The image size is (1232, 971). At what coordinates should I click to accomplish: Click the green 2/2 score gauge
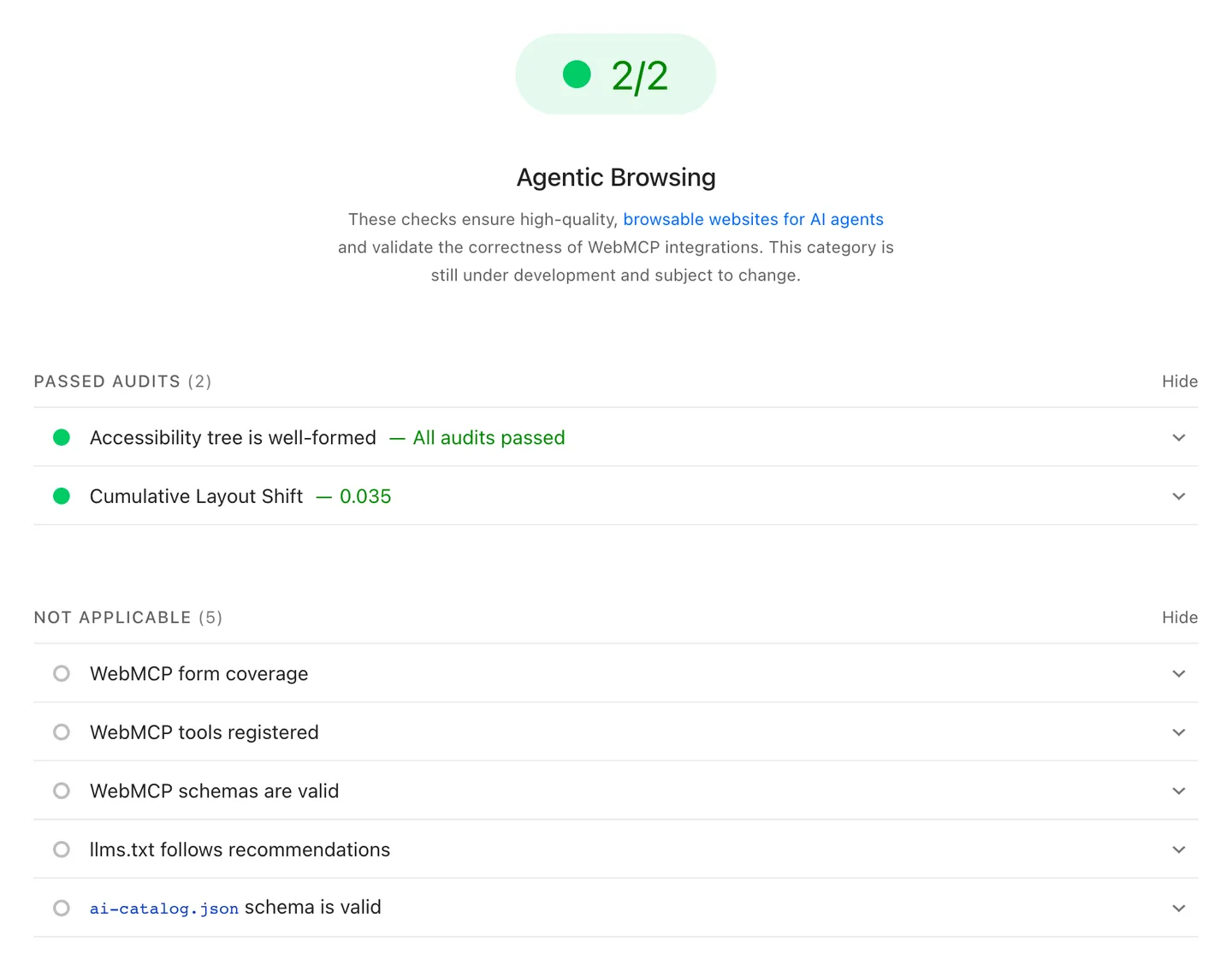point(615,74)
